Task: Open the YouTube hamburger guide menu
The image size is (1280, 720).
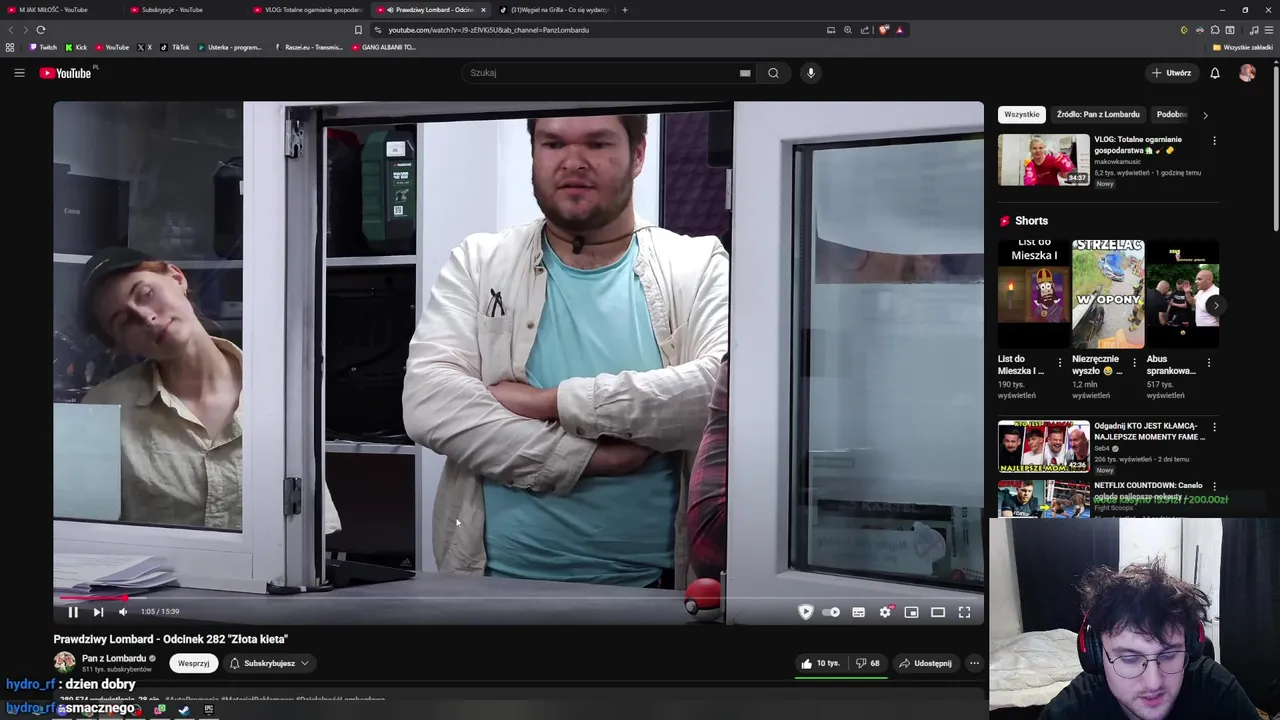Action: [19, 72]
